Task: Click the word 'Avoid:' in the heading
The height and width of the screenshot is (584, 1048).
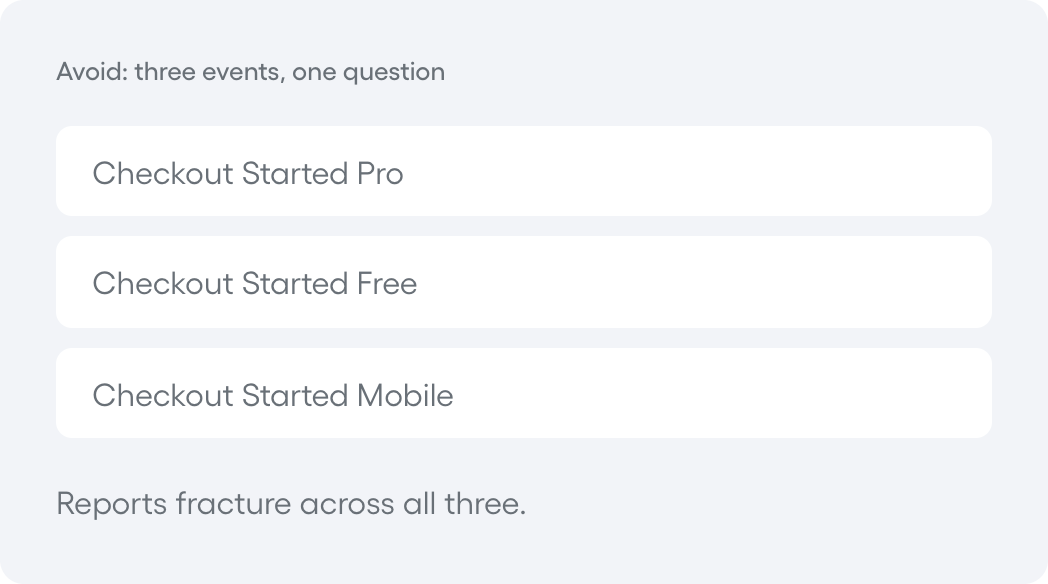Action: click(x=92, y=71)
